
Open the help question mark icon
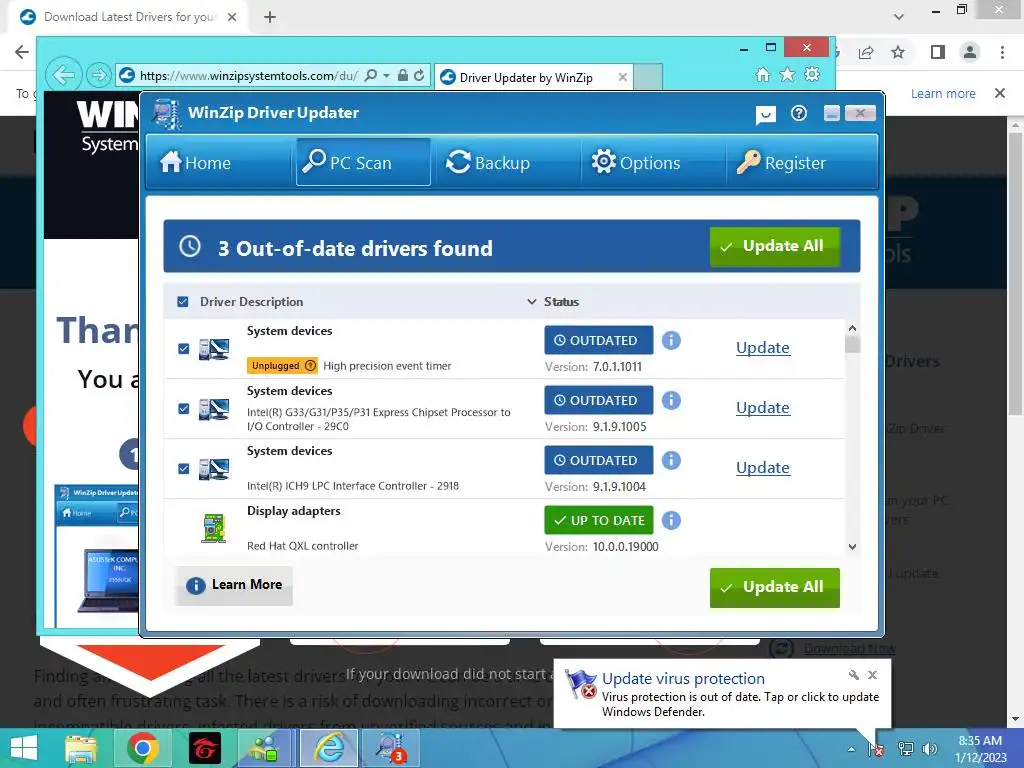pyautogui.click(x=798, y=114)
